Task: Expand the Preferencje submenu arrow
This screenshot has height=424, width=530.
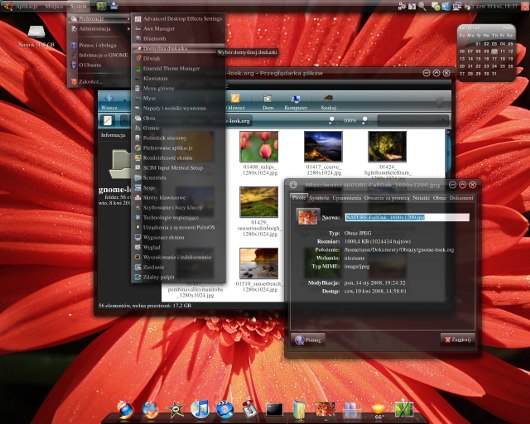Action: pos(128,19)
